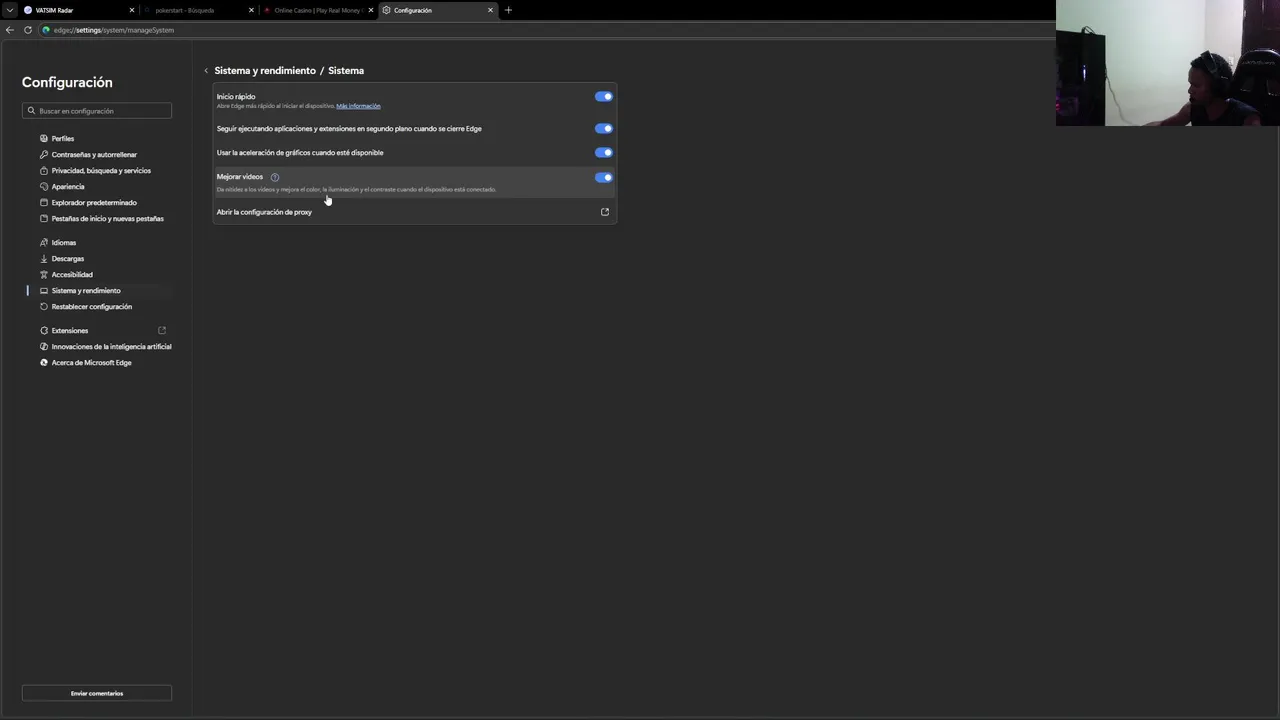Click the breadcrumb back chevron

pos(206,71)
